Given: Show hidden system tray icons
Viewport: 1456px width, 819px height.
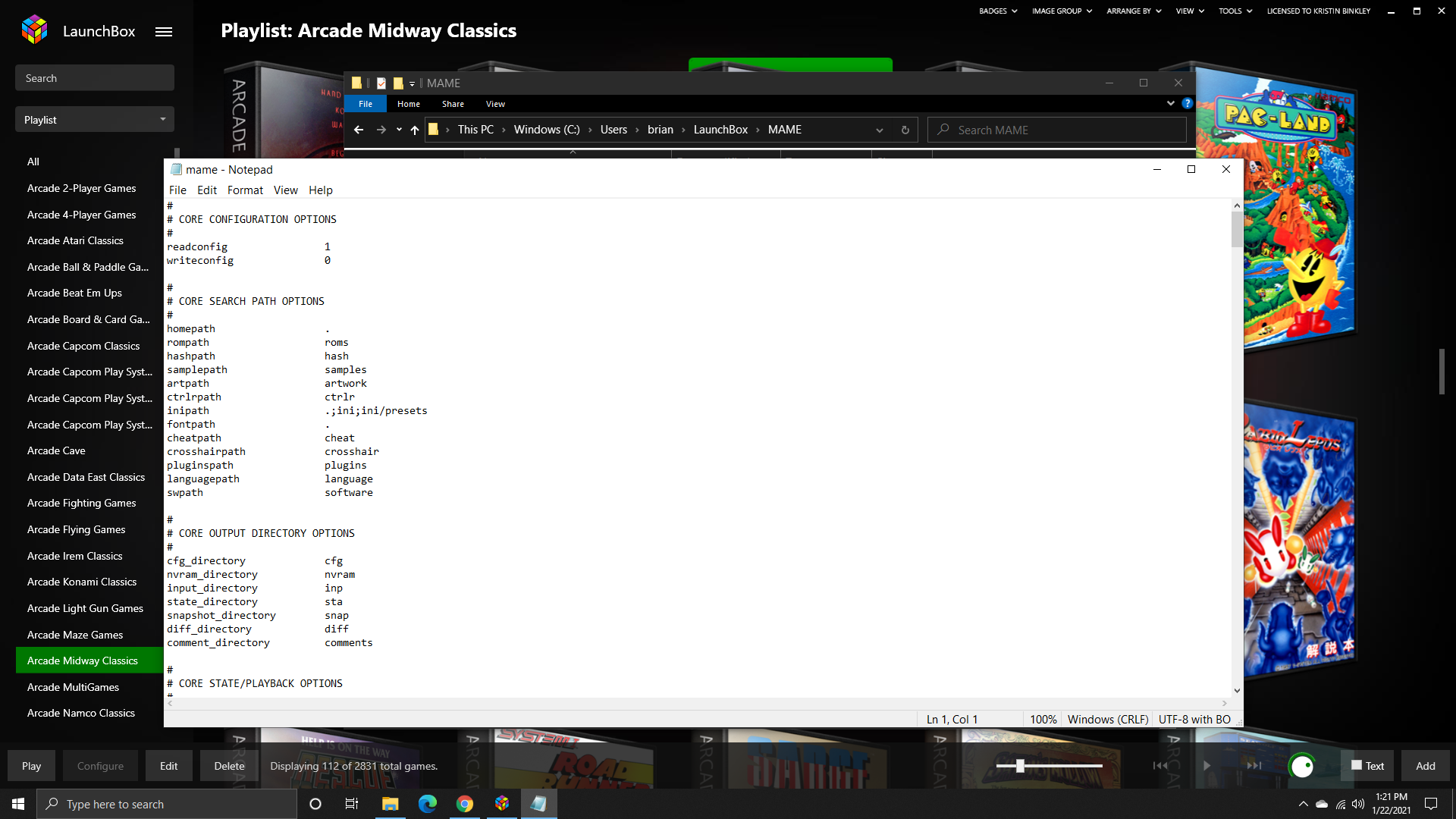Looking at the screenshot, I should (x=1303, y=804).
